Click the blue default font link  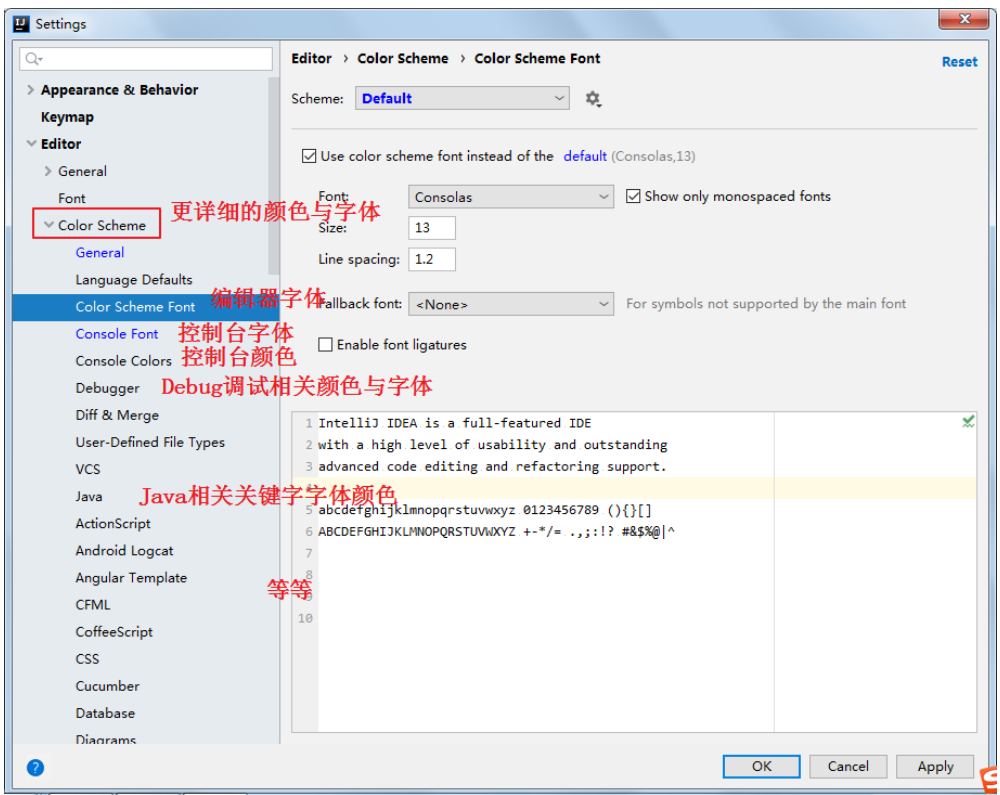(x=585, y=156)
